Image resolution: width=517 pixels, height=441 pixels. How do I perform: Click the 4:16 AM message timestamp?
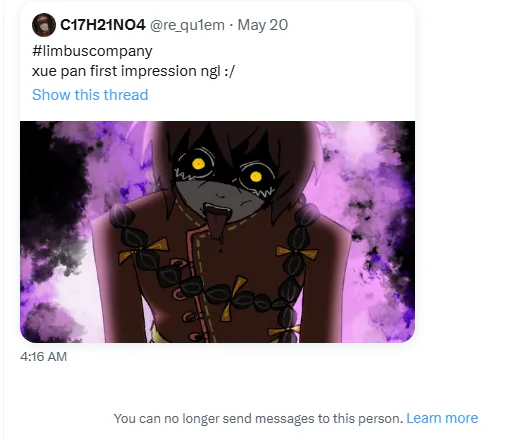43,357
